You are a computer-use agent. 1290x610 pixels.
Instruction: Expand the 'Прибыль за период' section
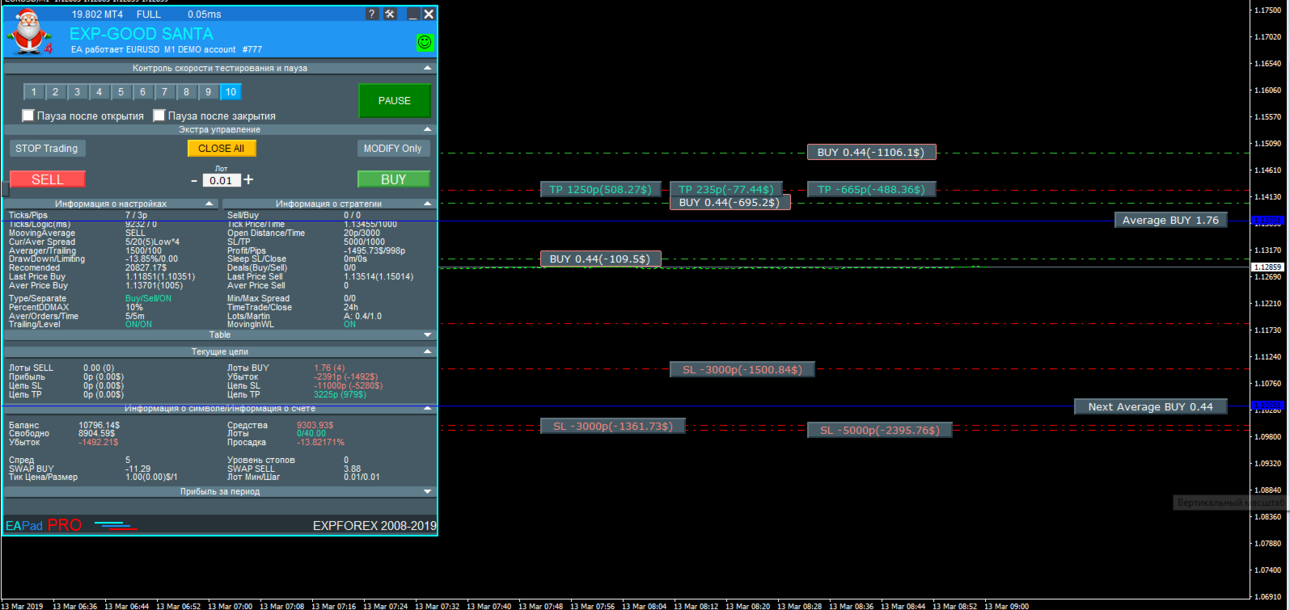tap(427, 491)
